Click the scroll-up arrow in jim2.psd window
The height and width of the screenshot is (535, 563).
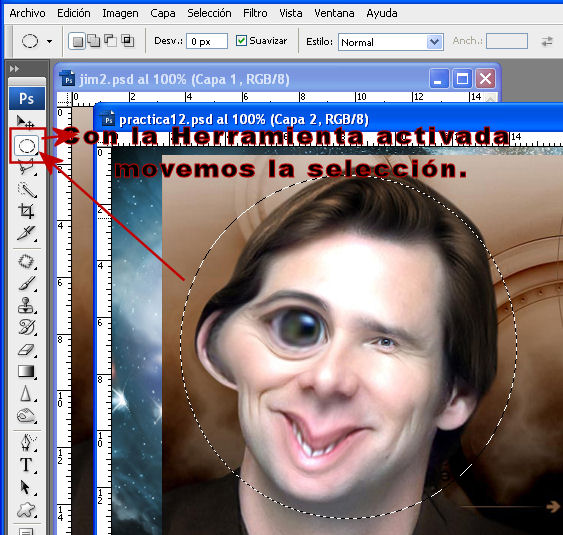491,98
